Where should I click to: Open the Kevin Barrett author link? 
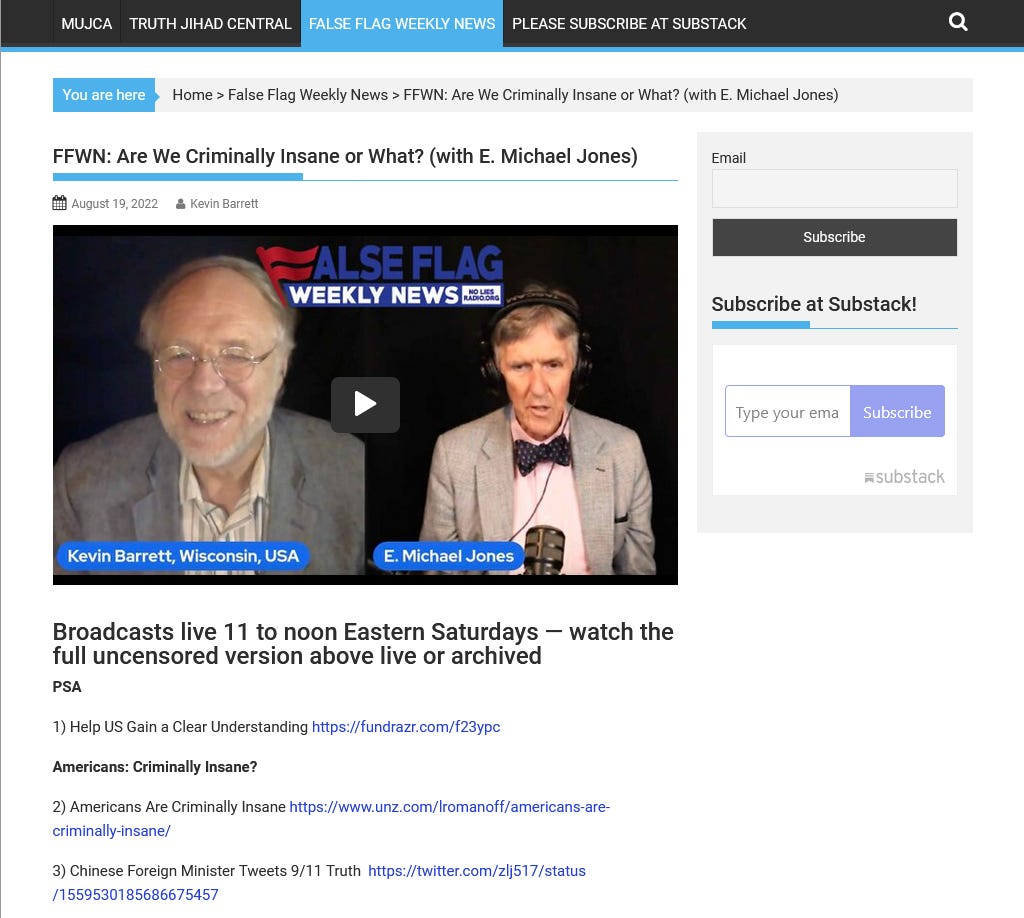[224, 204]
